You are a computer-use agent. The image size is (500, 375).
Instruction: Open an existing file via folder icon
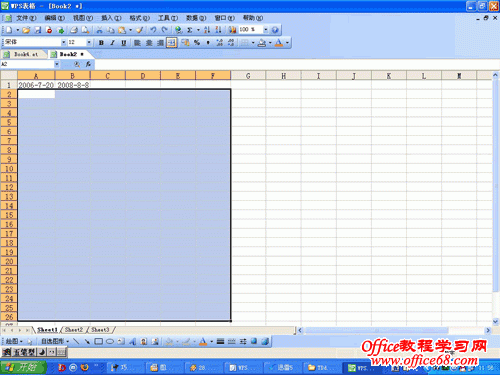26,30
